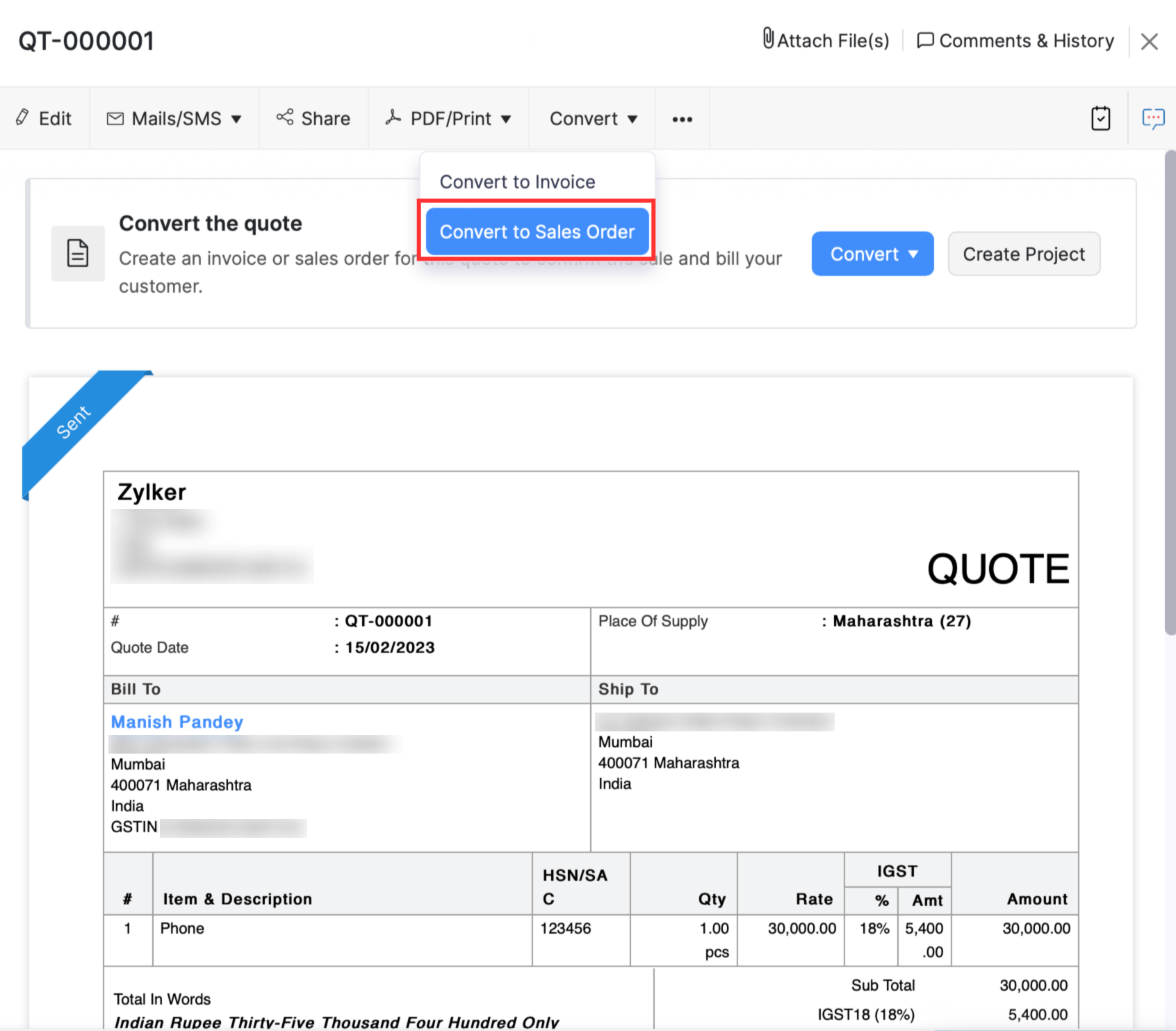Select Convert to Invoice
The width and height of the screenshot is (1176, 1031).
pyautogui.click(x=517, y=181)
